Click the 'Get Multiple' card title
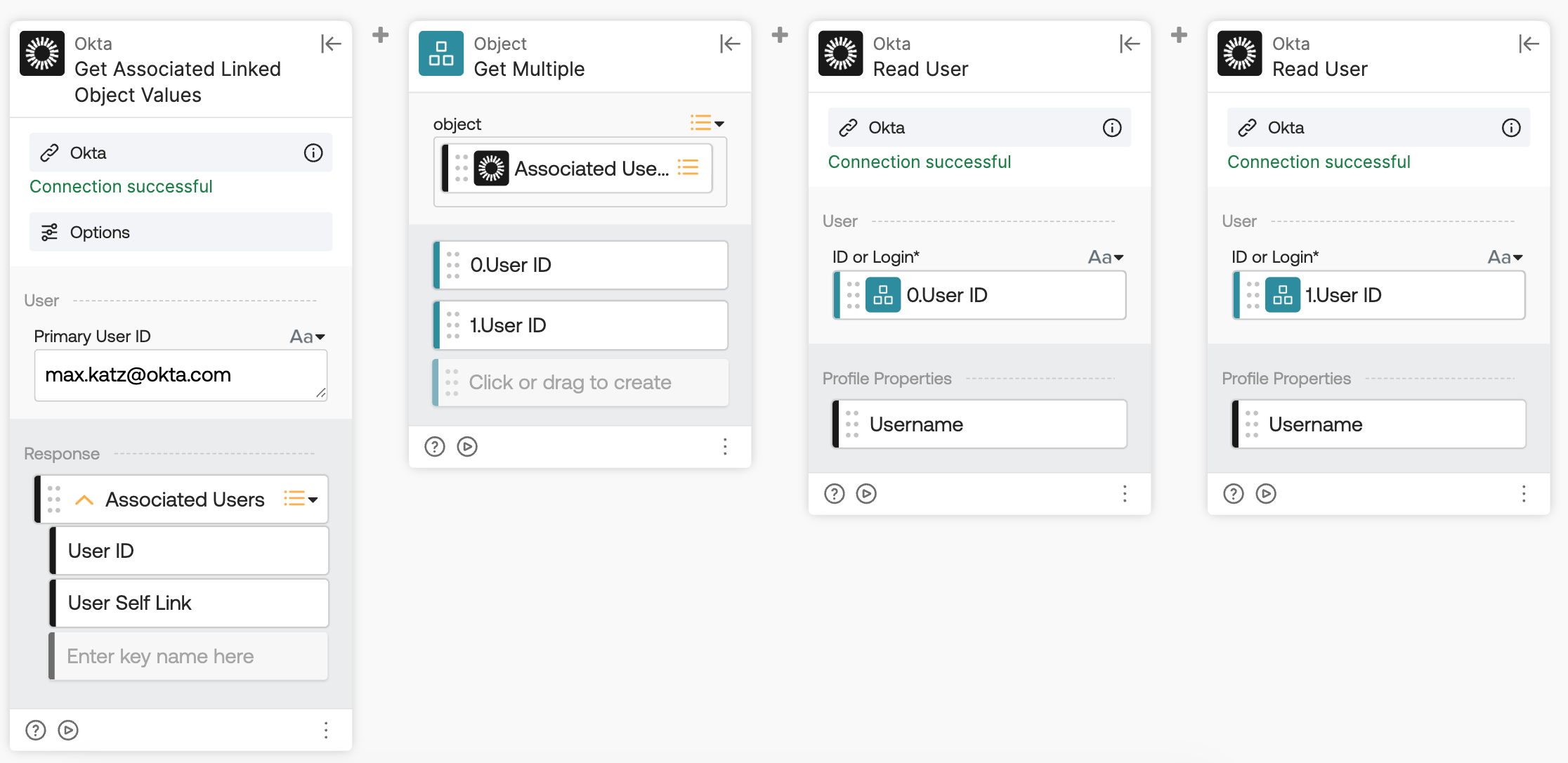 (x=529, y=69)
